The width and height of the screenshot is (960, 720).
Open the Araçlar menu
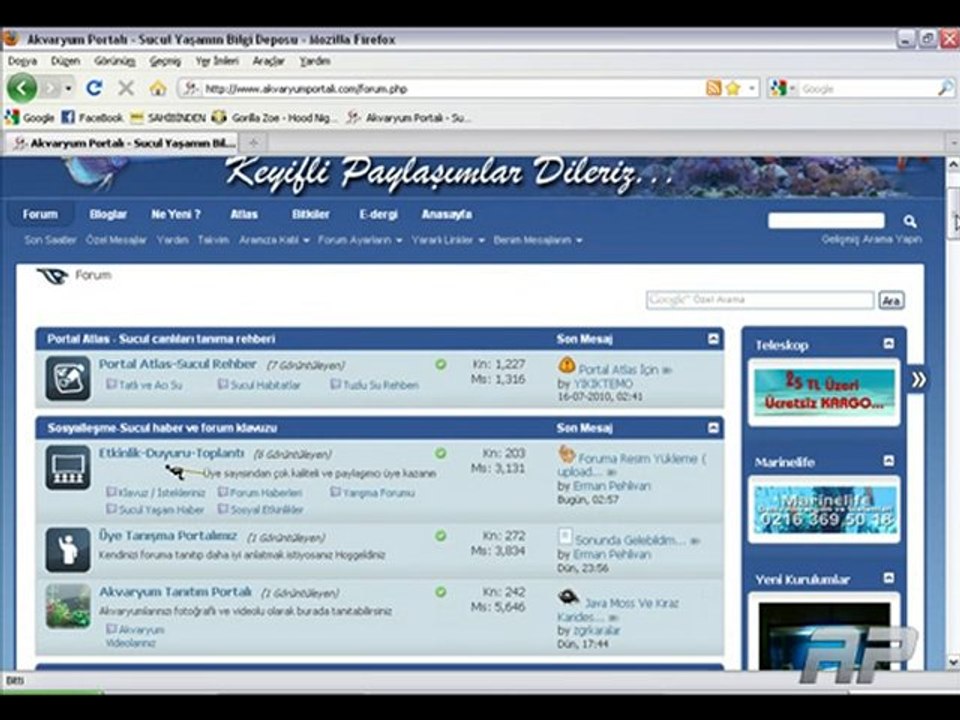[x=269, y=61]
